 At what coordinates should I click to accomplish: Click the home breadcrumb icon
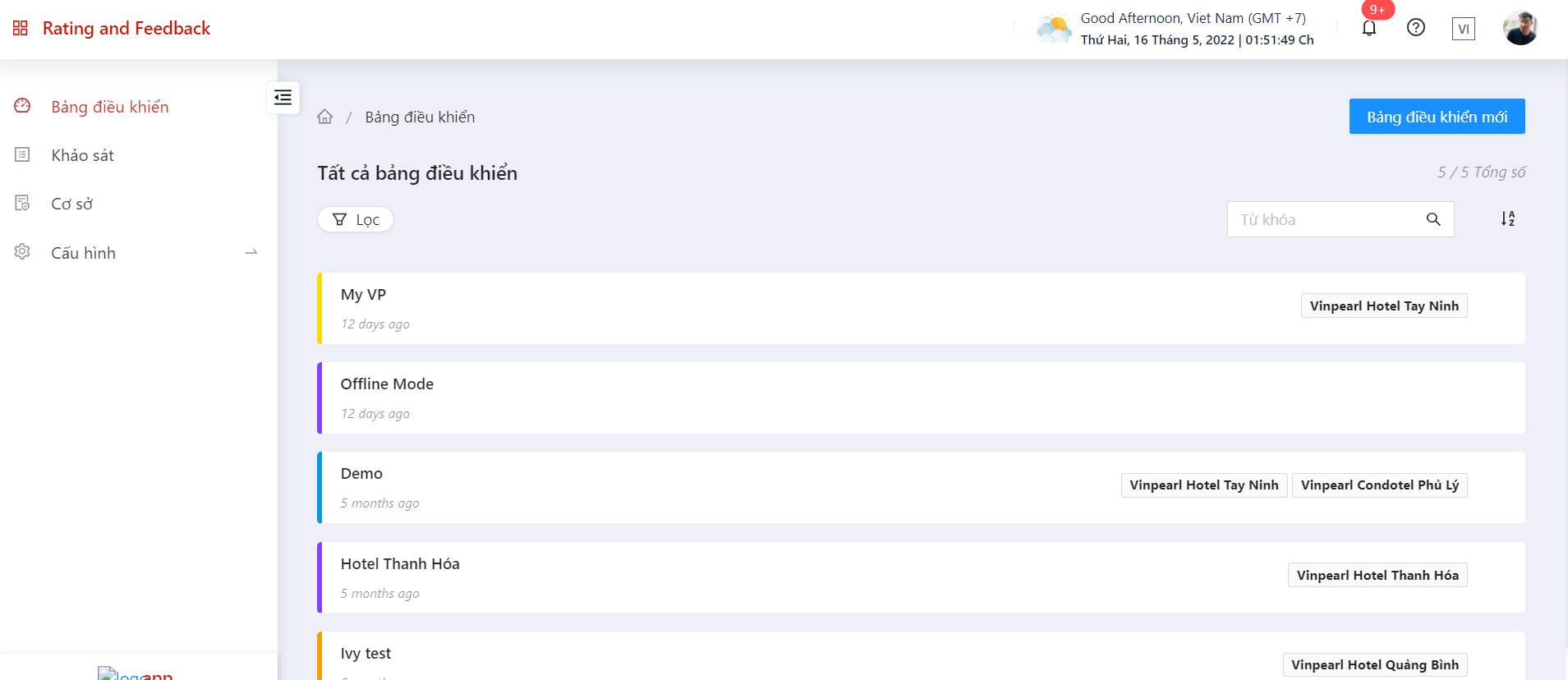(x=325, y=117)
